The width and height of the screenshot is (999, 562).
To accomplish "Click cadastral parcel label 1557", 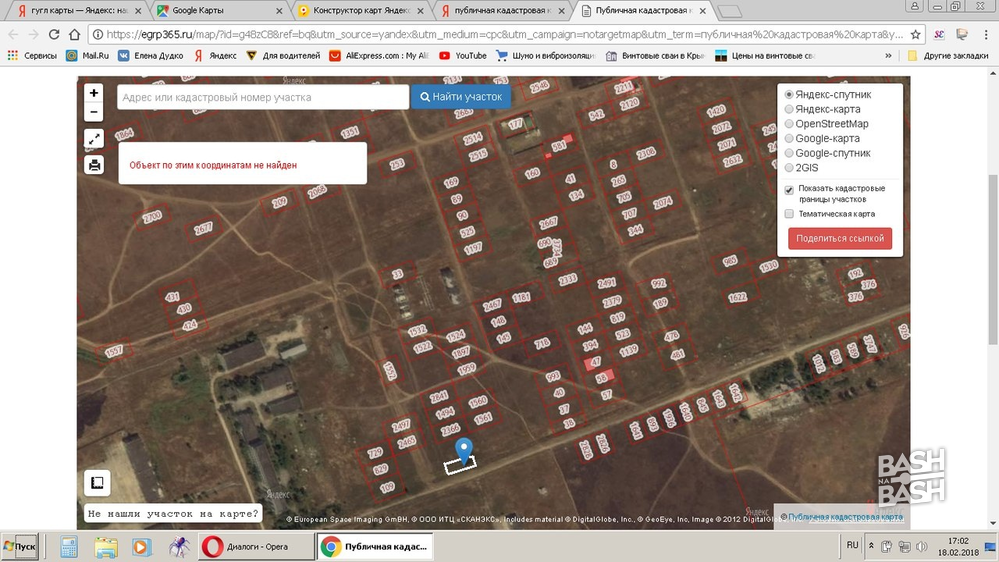I will 113,351.
